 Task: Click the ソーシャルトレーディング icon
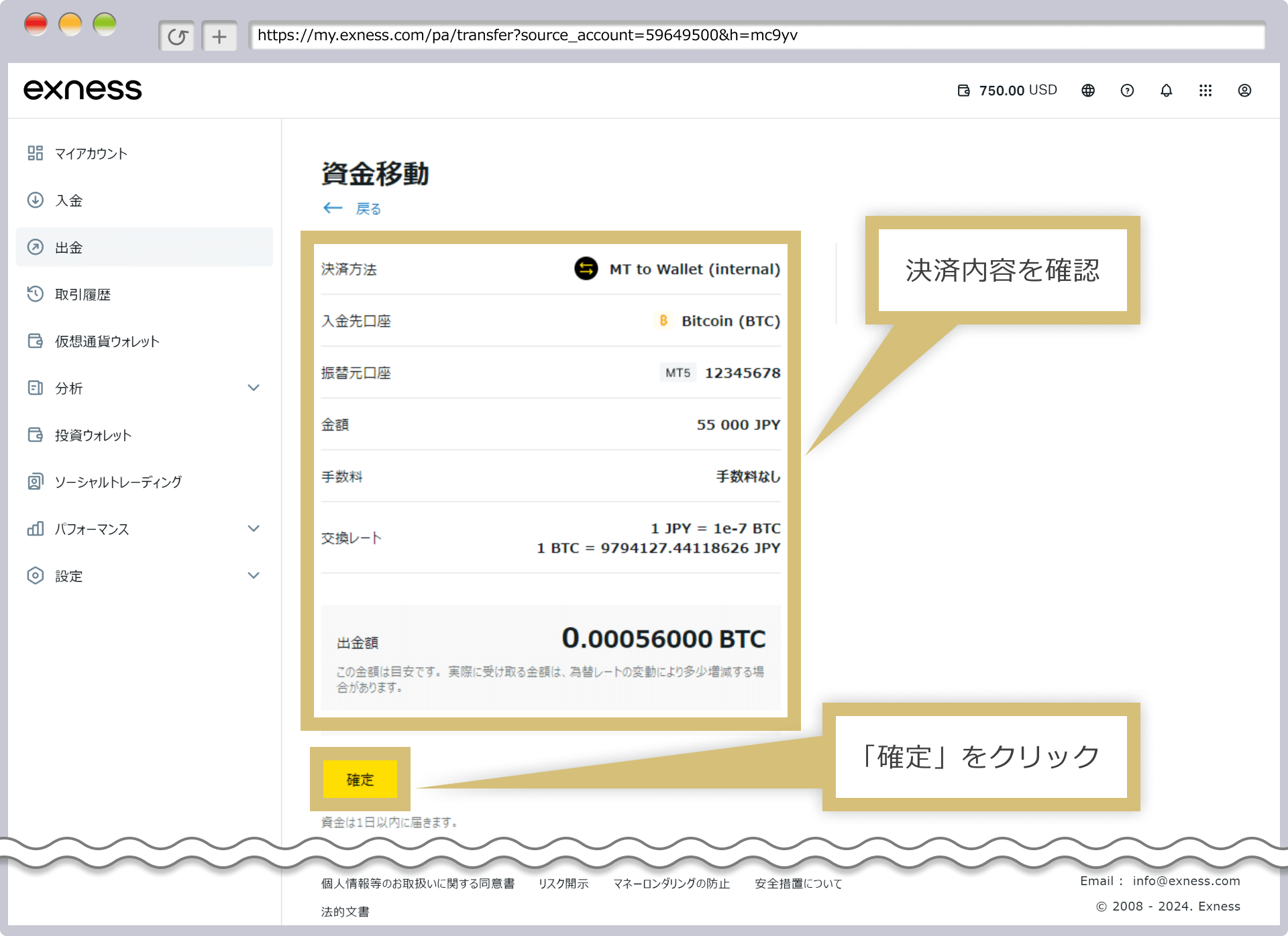coord(36,482)
